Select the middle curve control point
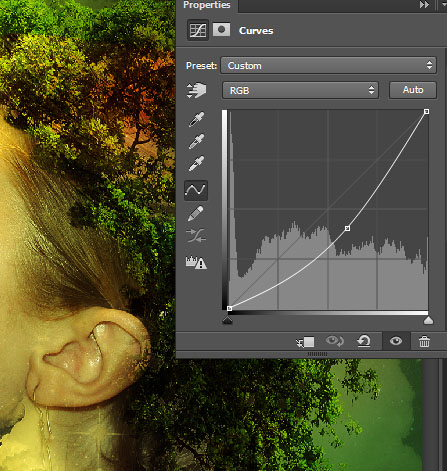Screen dimensions: 447x471 tap(347, 228)
